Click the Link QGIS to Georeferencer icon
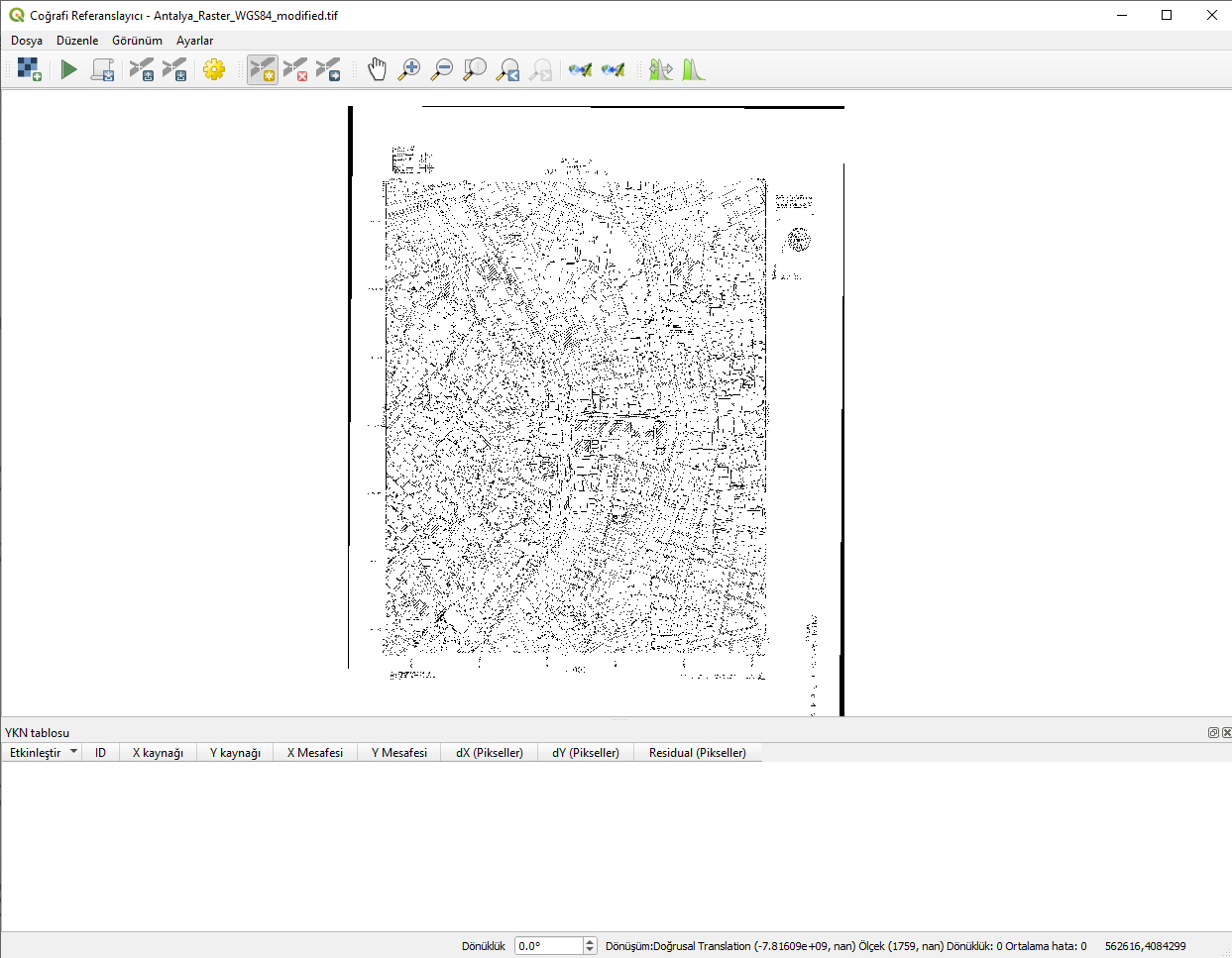 coord(614,69)
